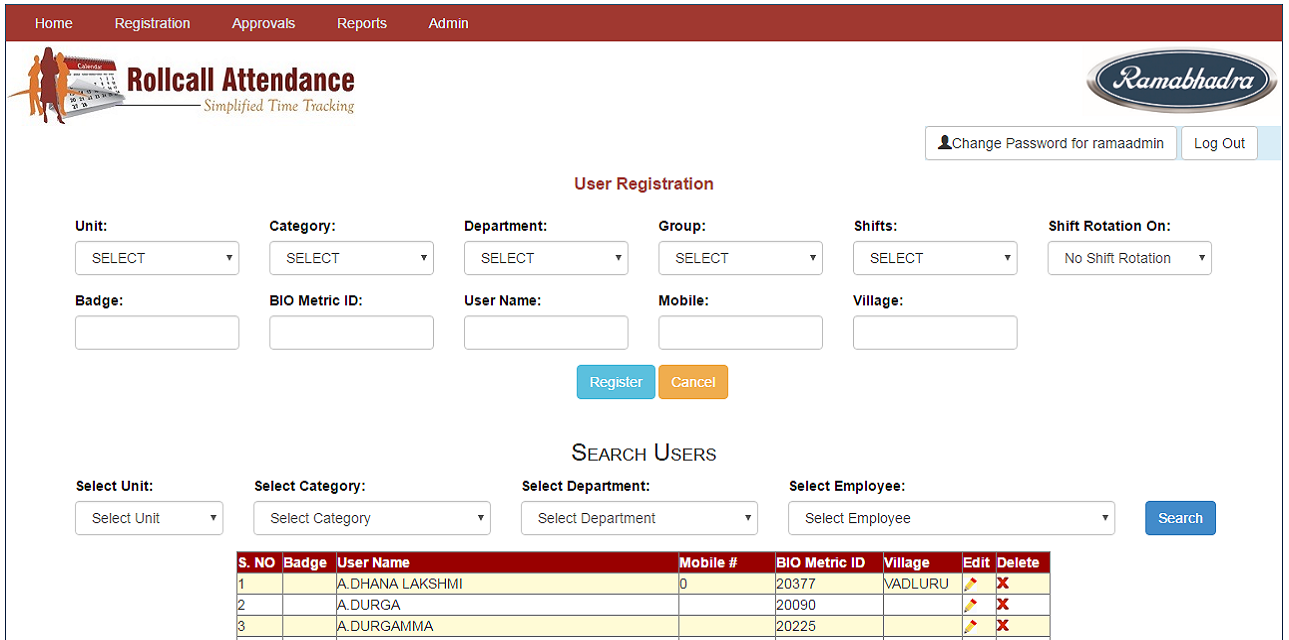Click edit pencil for A.DURGAMMA
The width and height of the screenshot is (1289, 640).
point(970,626)
